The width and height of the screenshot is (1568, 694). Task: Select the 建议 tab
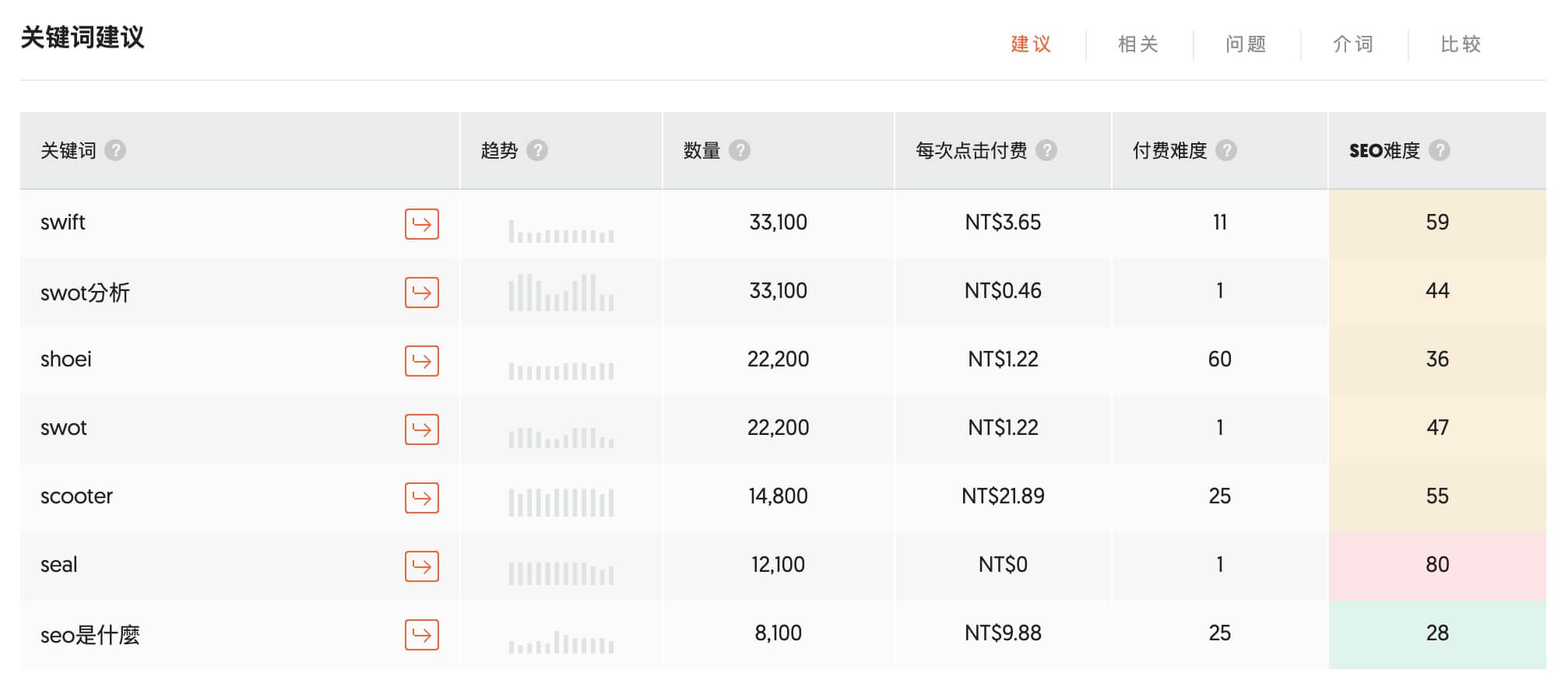click(1031, 44)
